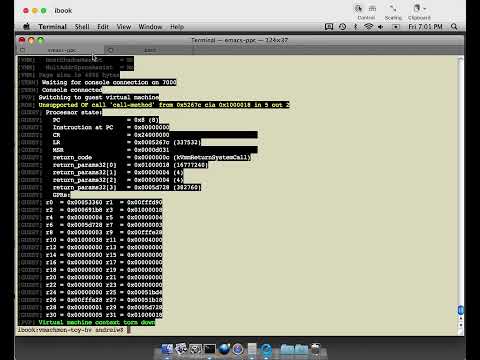Viewport: 480px width, 360px height.
Task: Click the MSR register value row
Action: [x=138, y=150]
